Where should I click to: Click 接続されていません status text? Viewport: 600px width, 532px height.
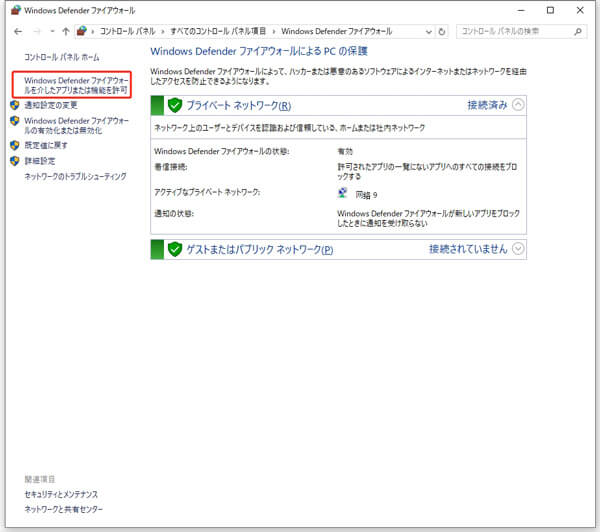[468, 249]
